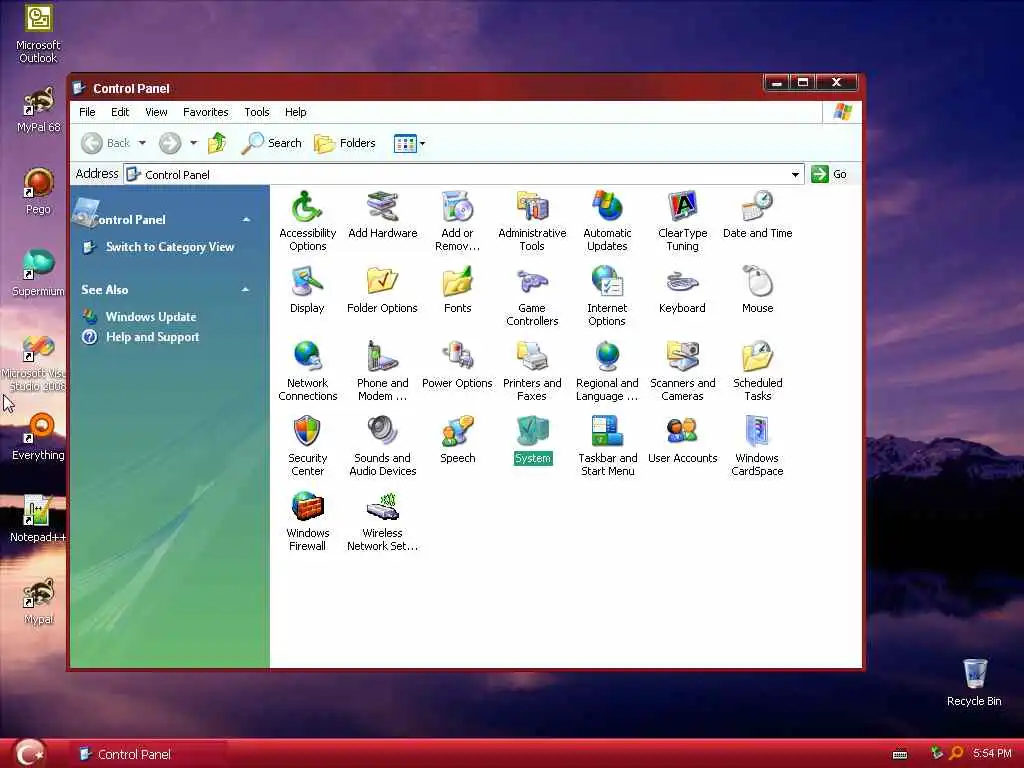Click the taskbar clock 5:54 PM

992,753
